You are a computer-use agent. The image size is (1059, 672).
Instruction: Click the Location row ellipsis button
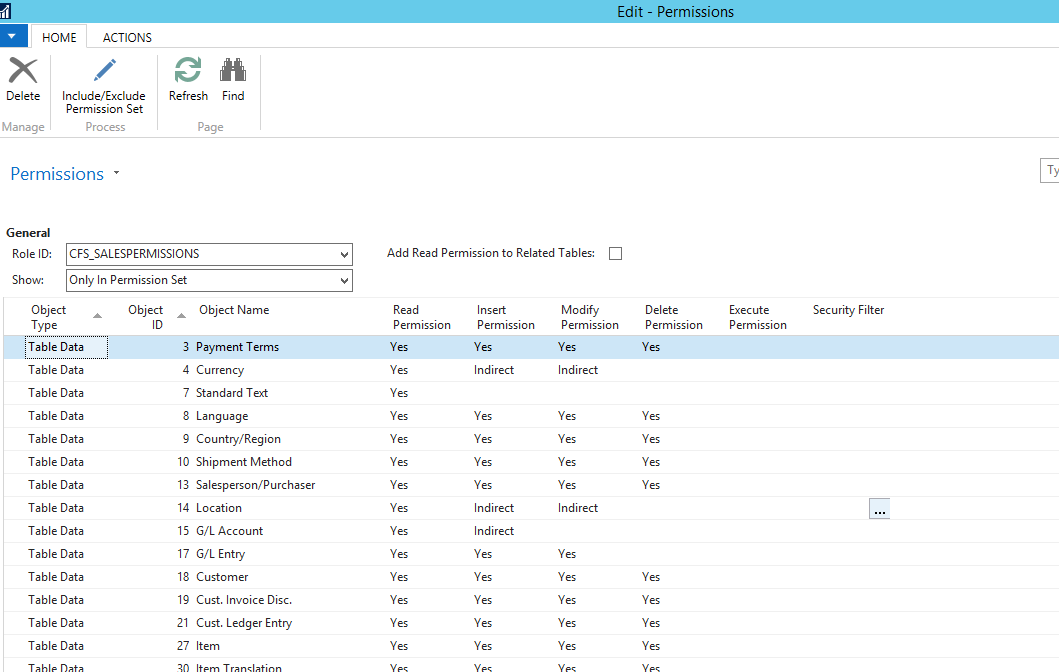point(879,509)
